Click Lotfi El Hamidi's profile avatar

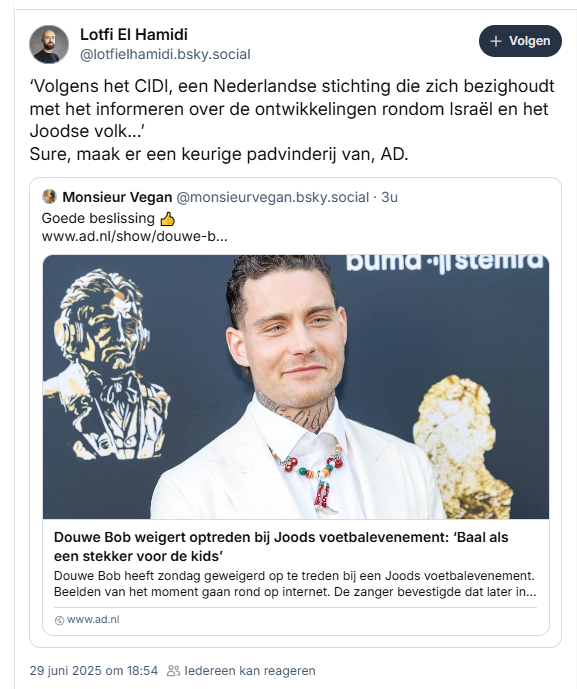click(49, 44)
